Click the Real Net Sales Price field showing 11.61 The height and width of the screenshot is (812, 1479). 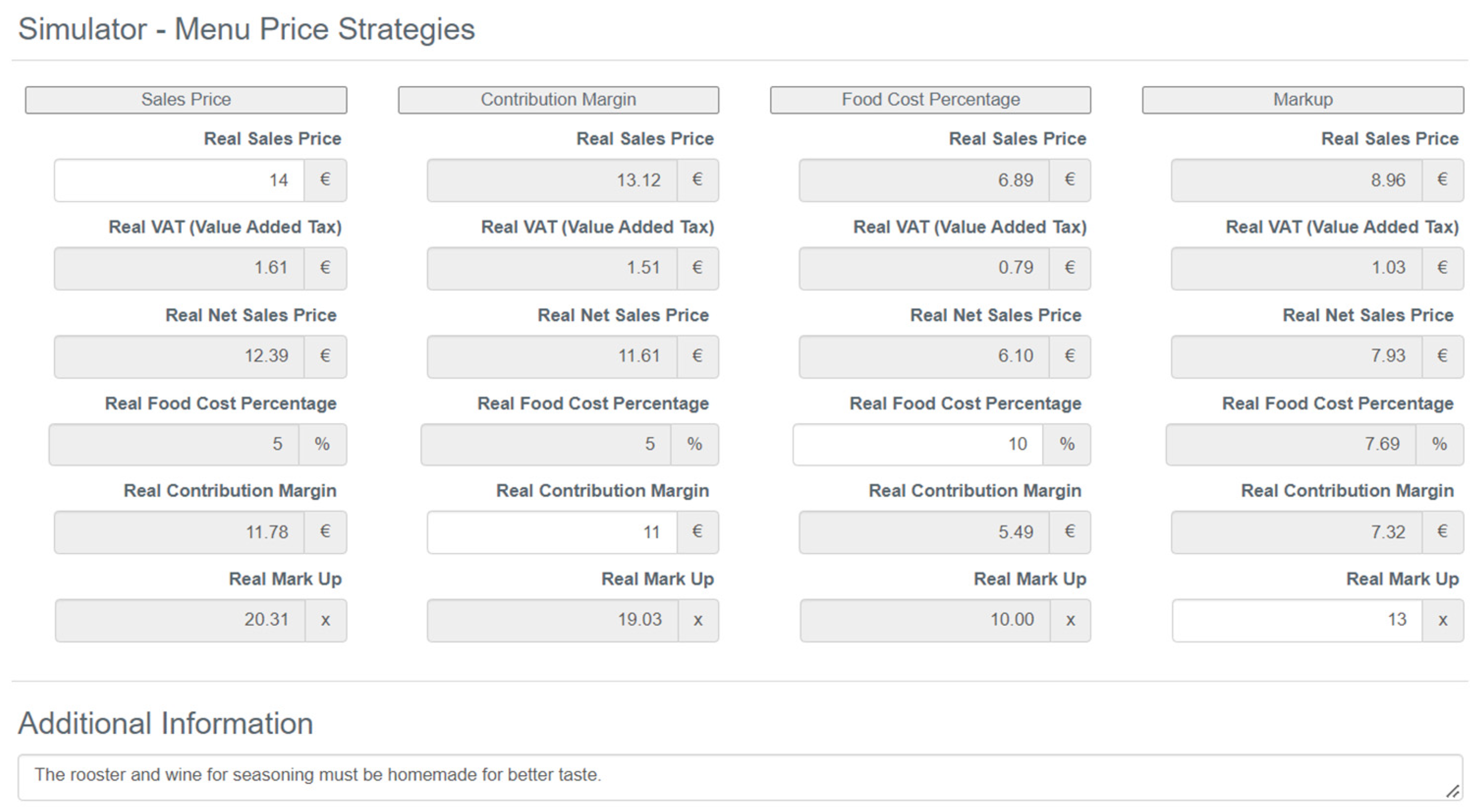click(x=552, y=357)
